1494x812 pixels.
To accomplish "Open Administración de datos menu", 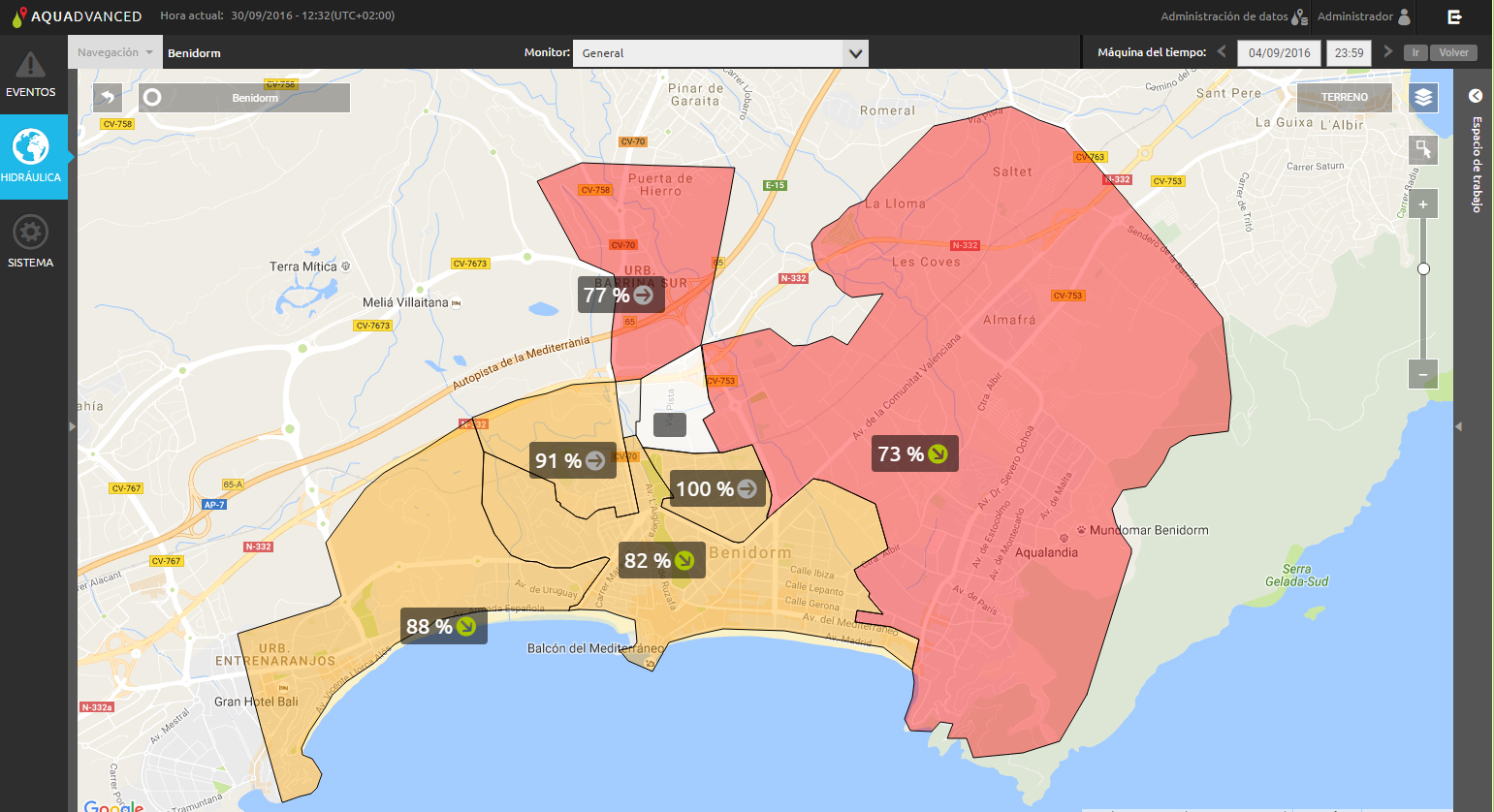I will 1233,16.
